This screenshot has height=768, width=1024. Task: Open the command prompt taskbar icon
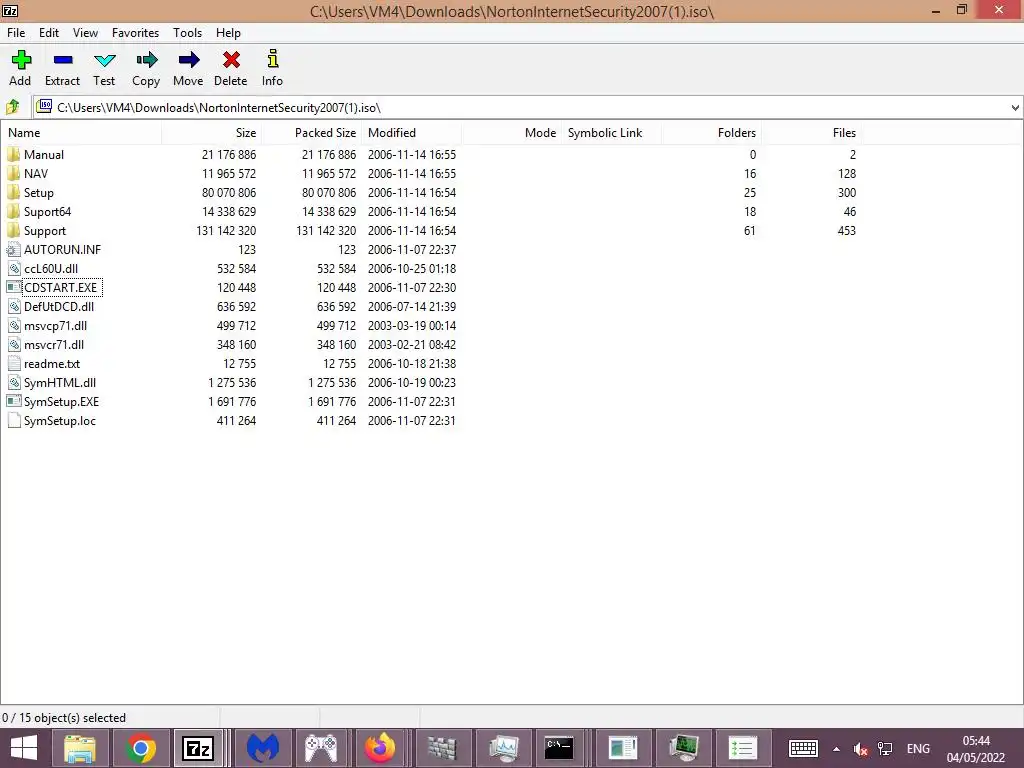tap(559, 748)
